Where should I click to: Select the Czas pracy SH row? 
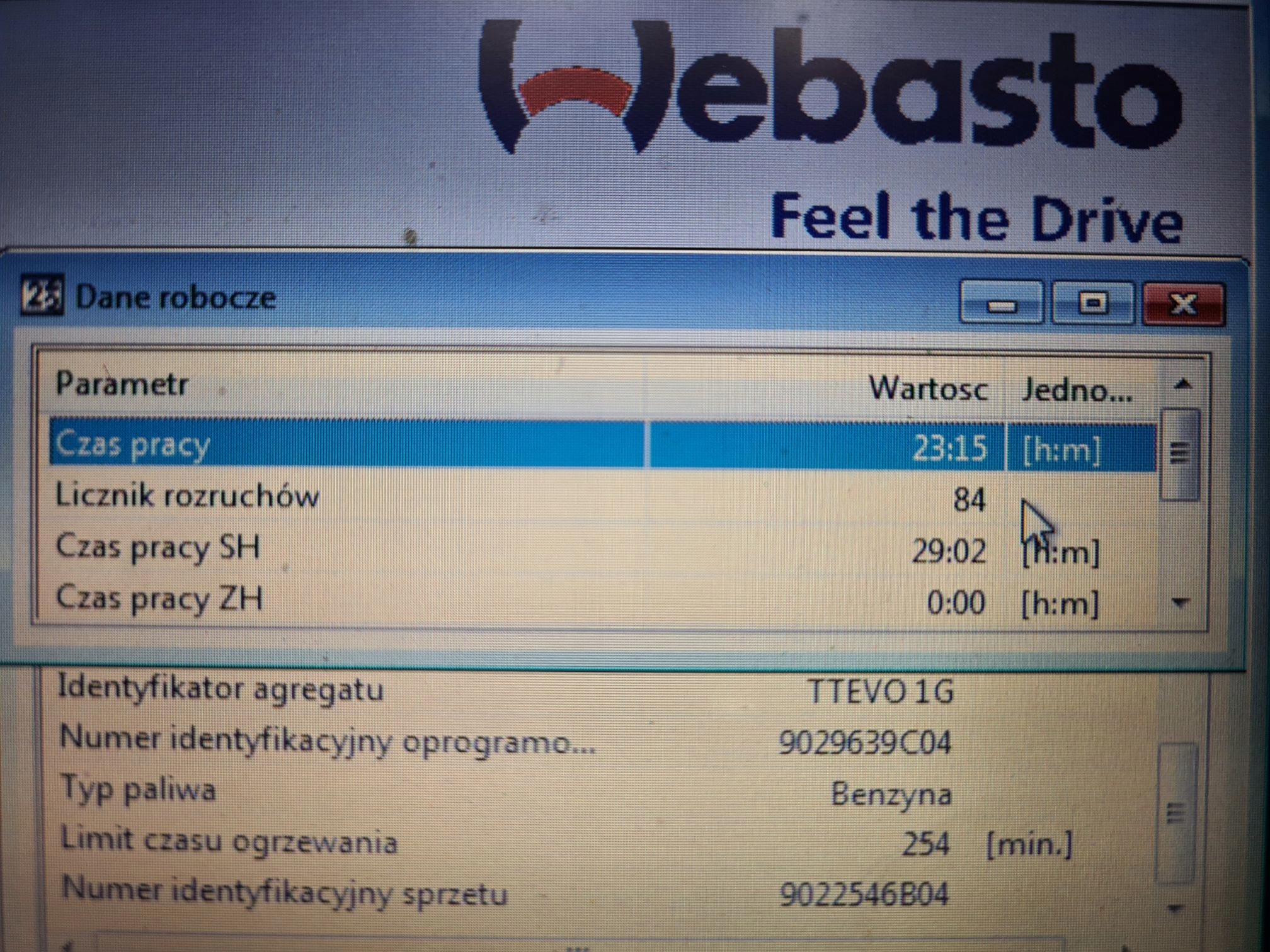pos(602,549)
